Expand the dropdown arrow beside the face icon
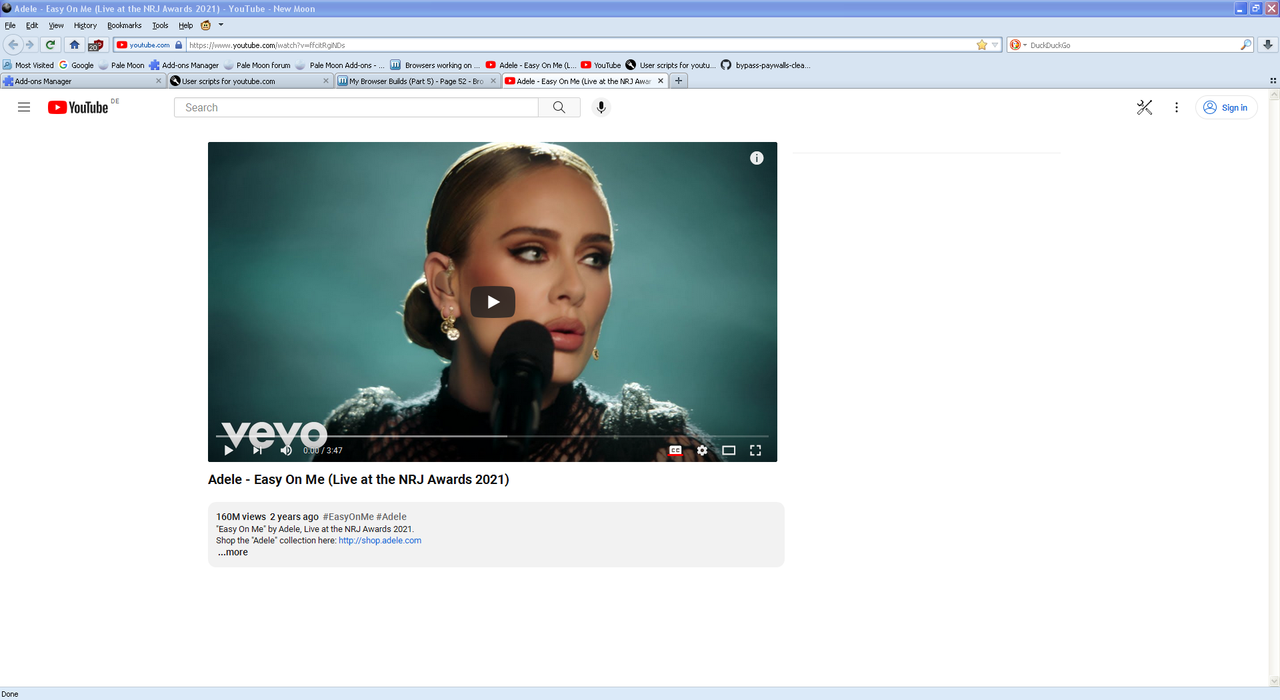 pyautogui.click(x=221, y=25)
